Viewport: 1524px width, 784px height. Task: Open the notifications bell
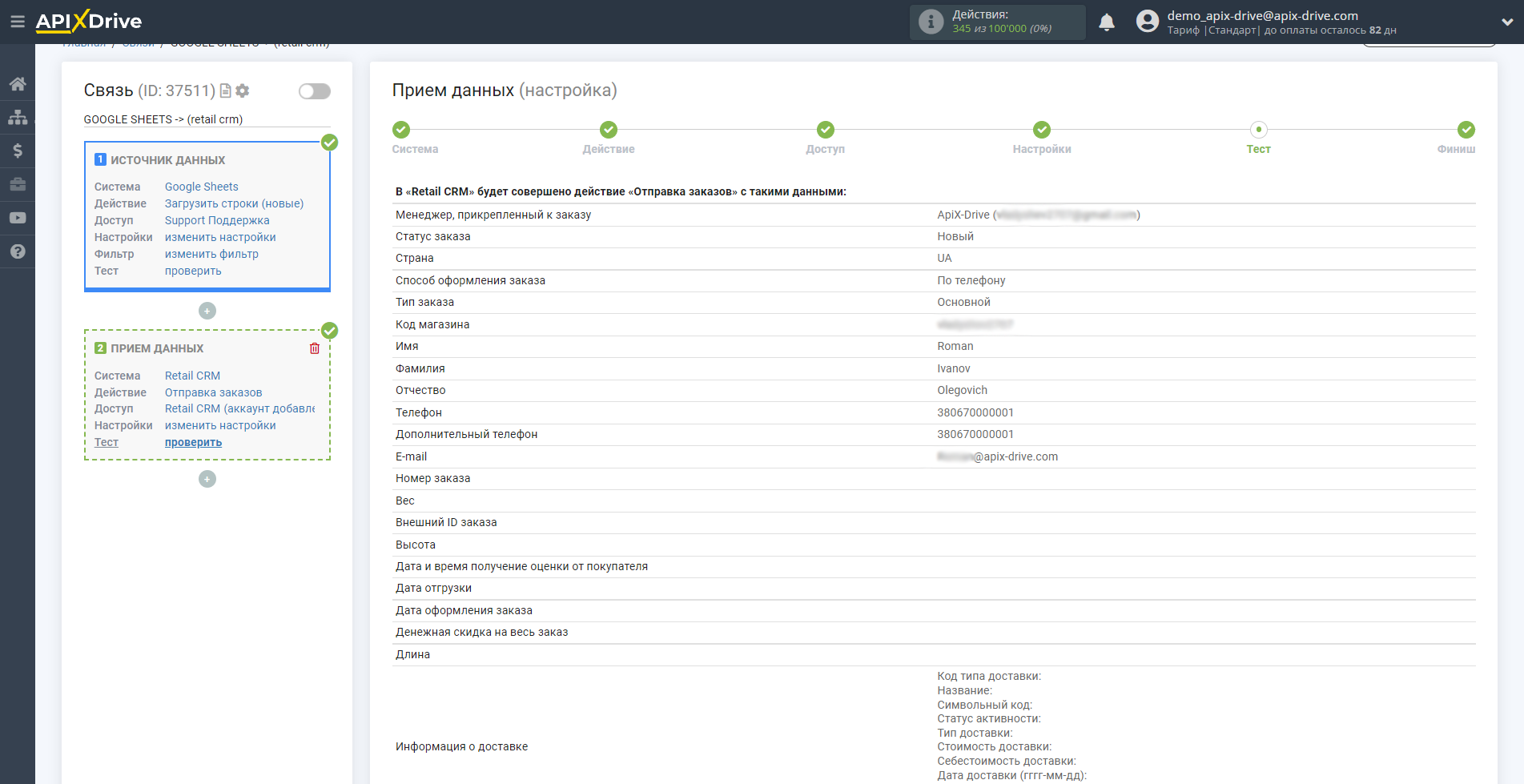(x=1107, y=22)
